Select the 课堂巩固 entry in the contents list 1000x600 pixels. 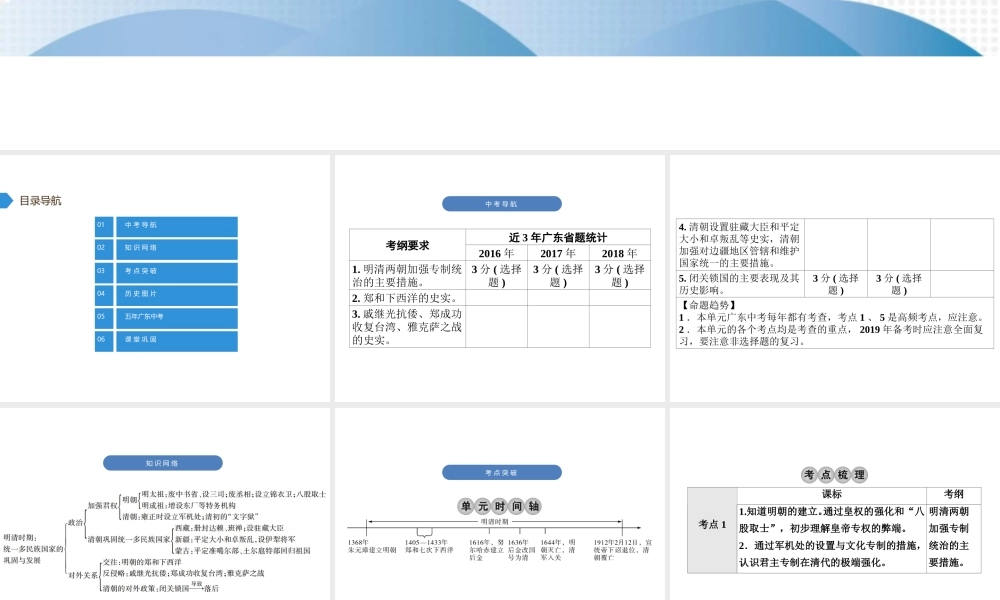click(177, 341)
